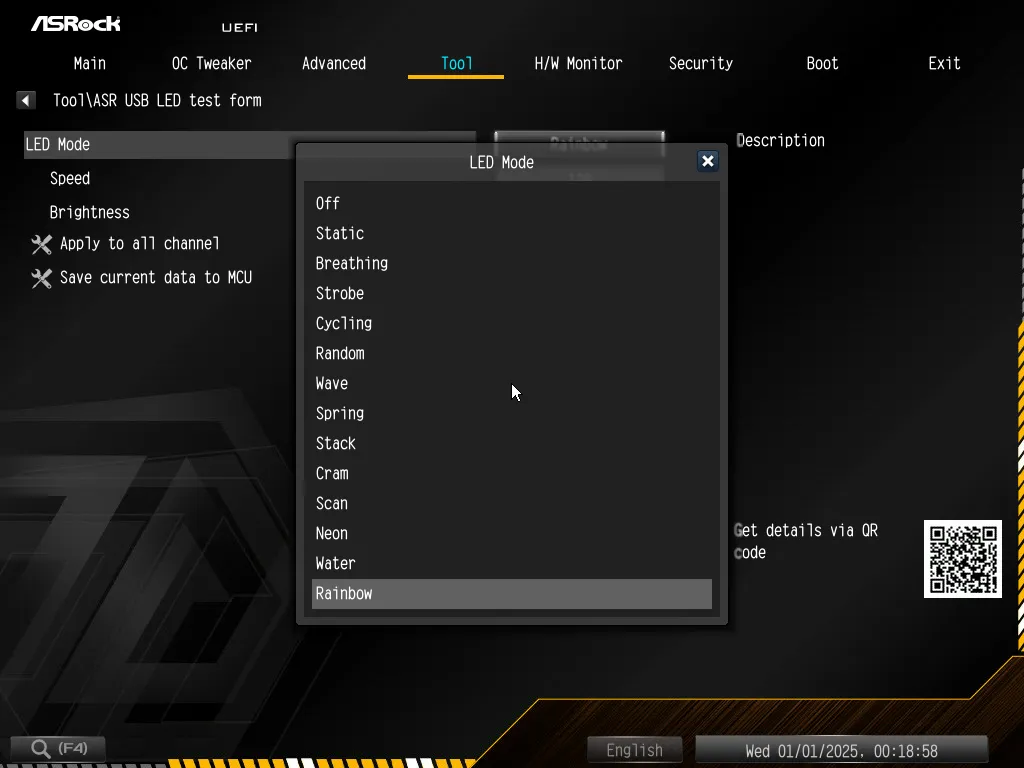Select the Brightness setting row
This screenshot has width=1024, height=768.
[90, 212]
